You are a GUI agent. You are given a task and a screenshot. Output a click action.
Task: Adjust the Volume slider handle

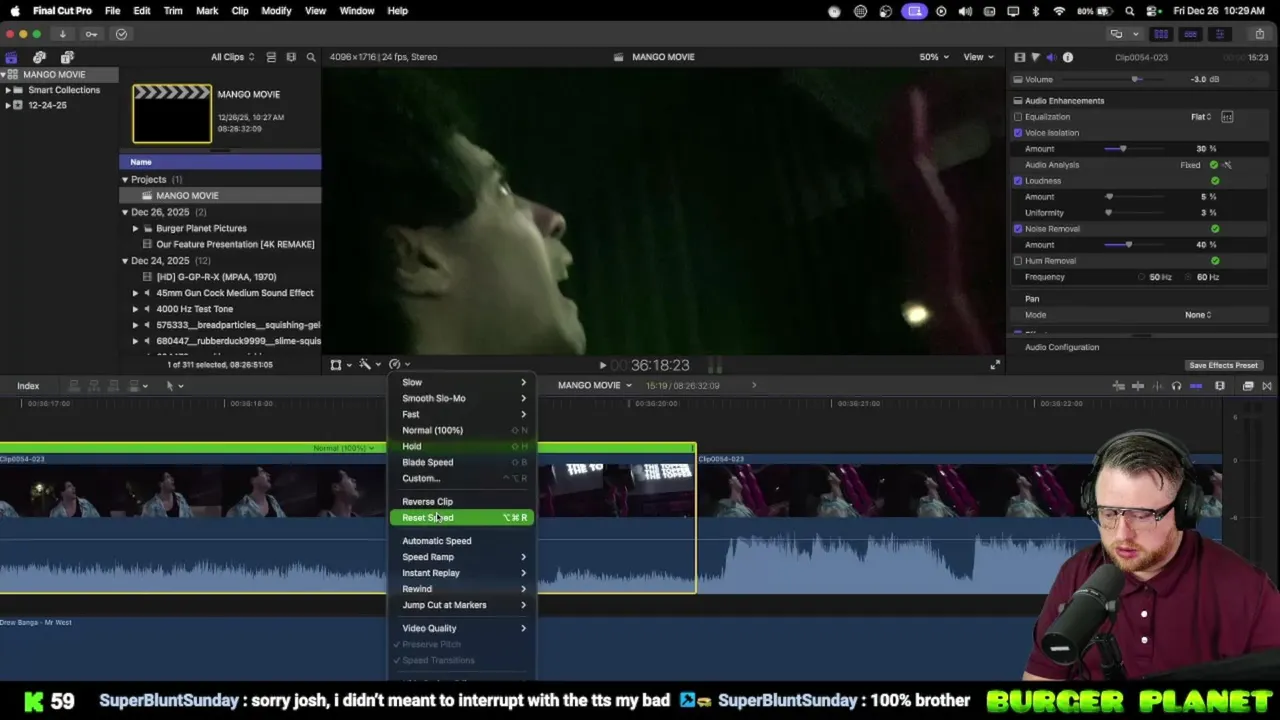click(1135, 80)
